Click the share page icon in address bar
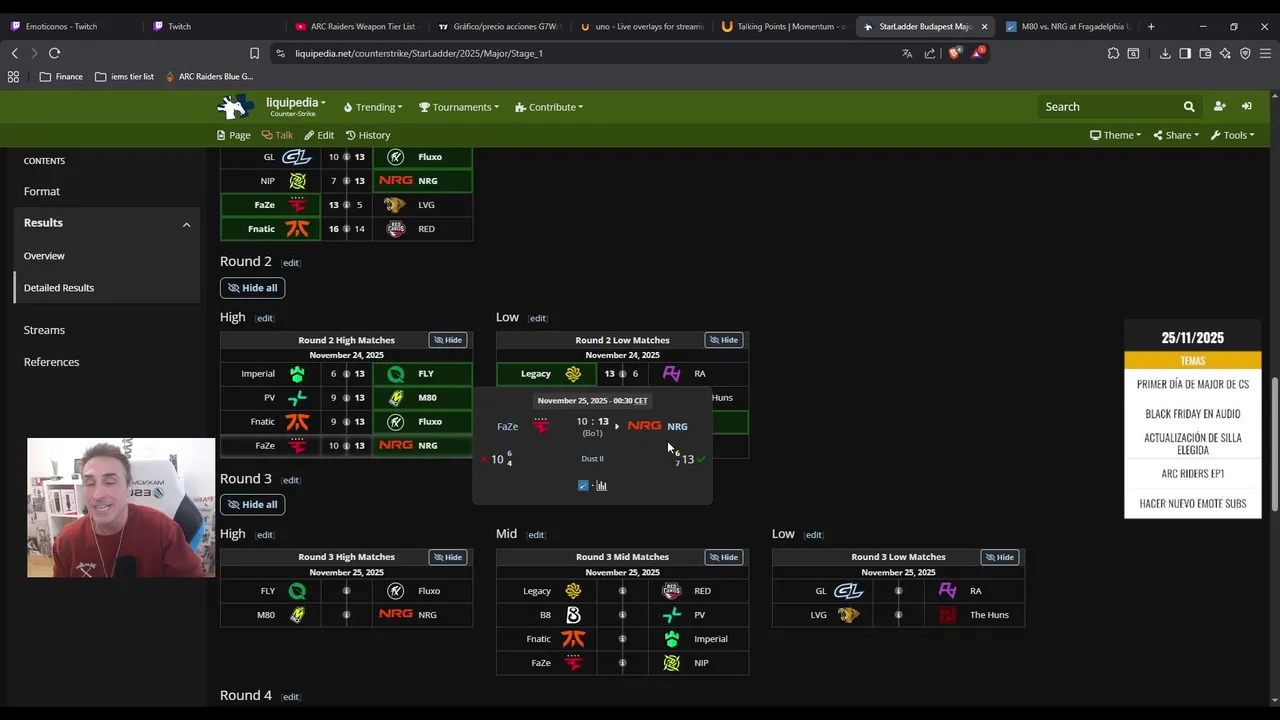 (930, 53)
